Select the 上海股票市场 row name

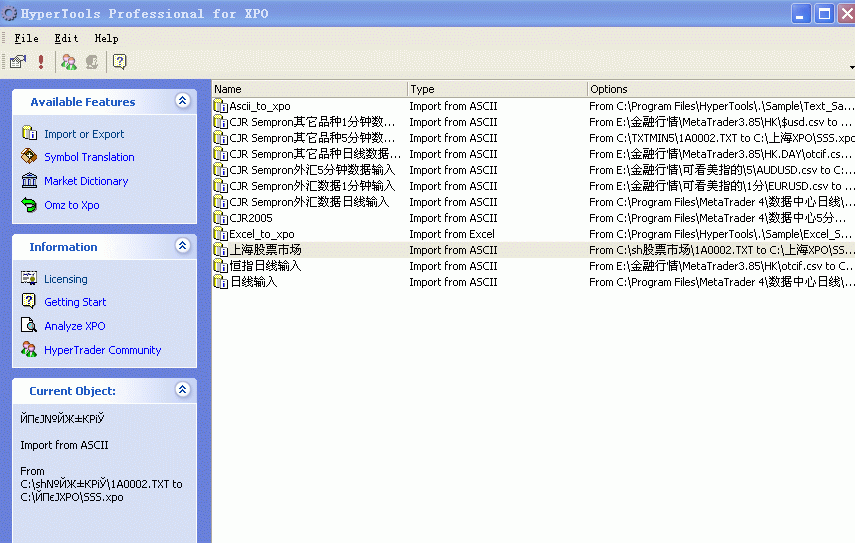click(266, 250)
